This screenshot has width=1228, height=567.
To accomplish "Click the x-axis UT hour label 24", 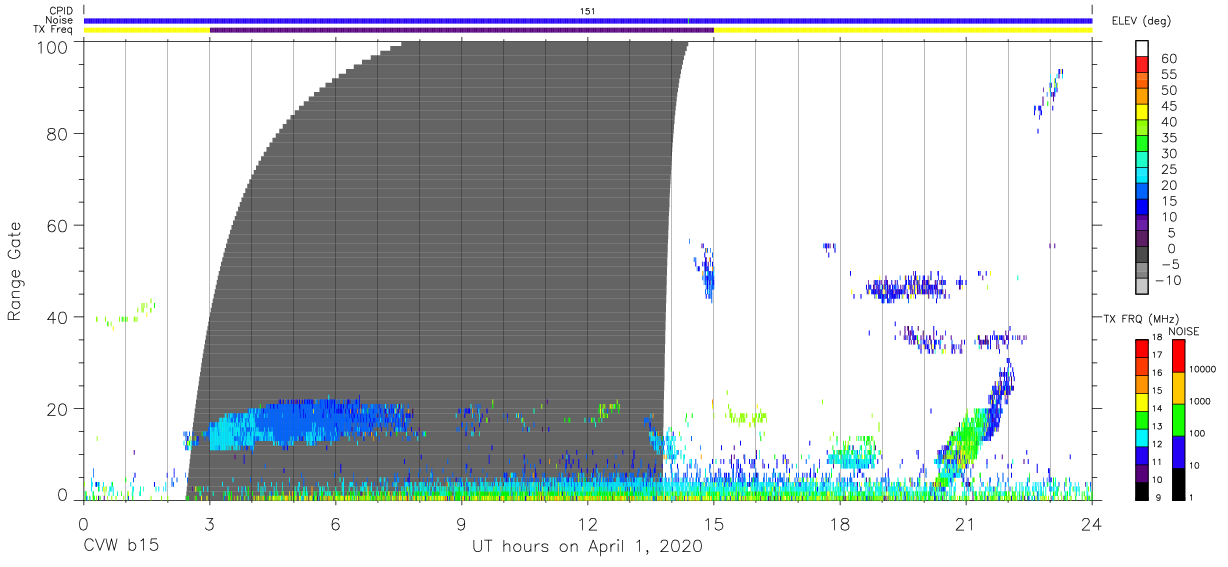I will tap(1092, 523).
